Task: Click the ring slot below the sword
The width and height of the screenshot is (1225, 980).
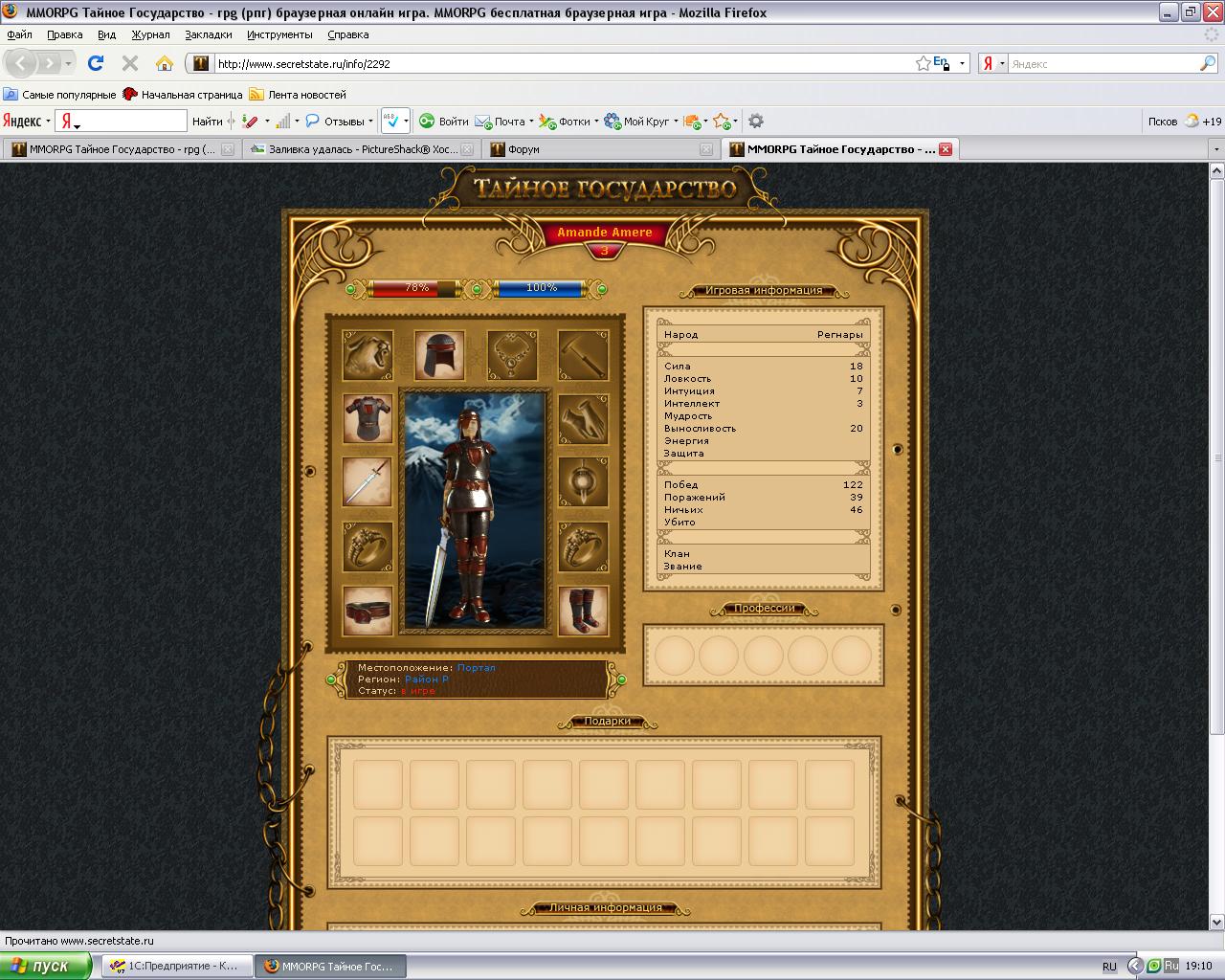Action: pyautogui.click(x=367, y=546)
